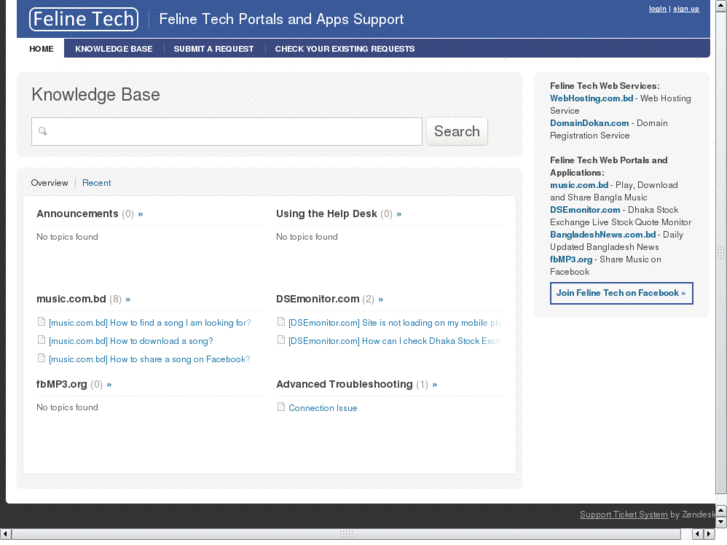Click document icon beside 'Site is not loading'
The image size is (727, 545).
(x=281, y=321)
